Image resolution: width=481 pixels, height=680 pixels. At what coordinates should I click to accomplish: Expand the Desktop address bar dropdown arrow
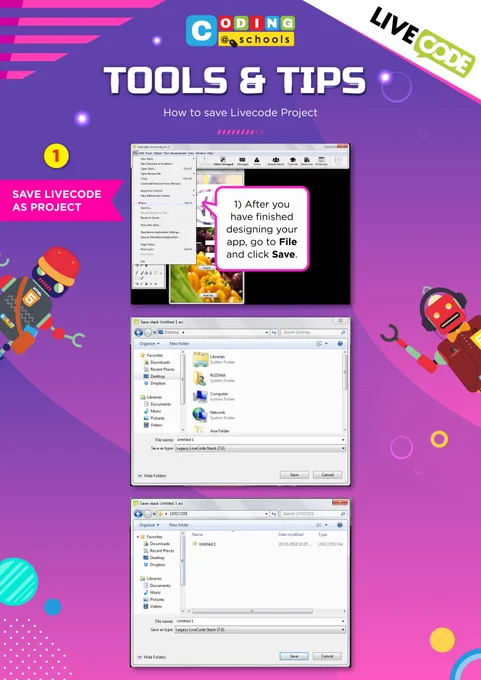coord(266,333)
